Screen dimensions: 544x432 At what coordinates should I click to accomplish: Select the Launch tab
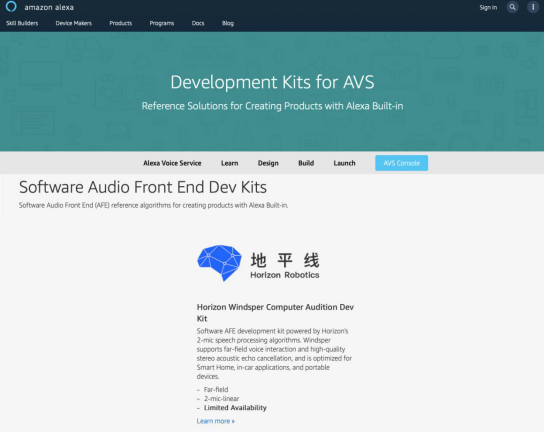345,163
